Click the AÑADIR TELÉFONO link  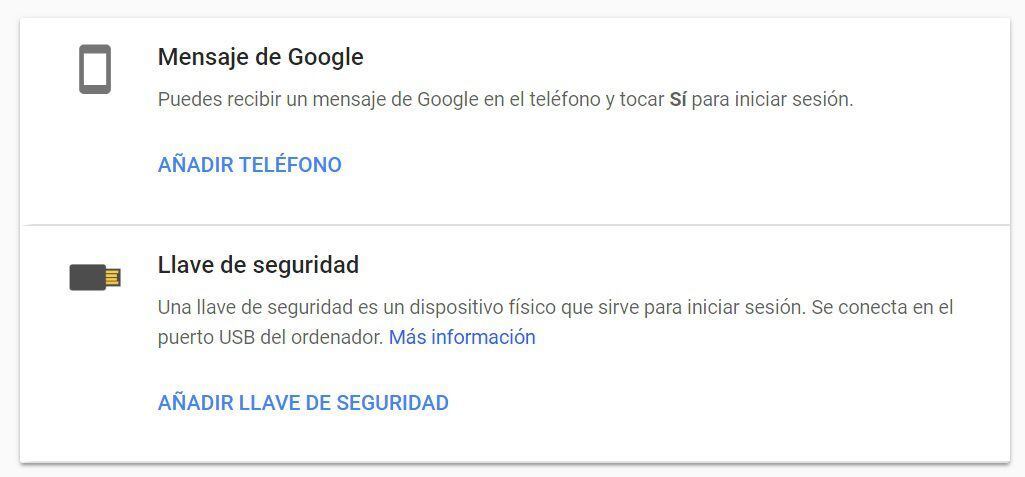point(250,165)
